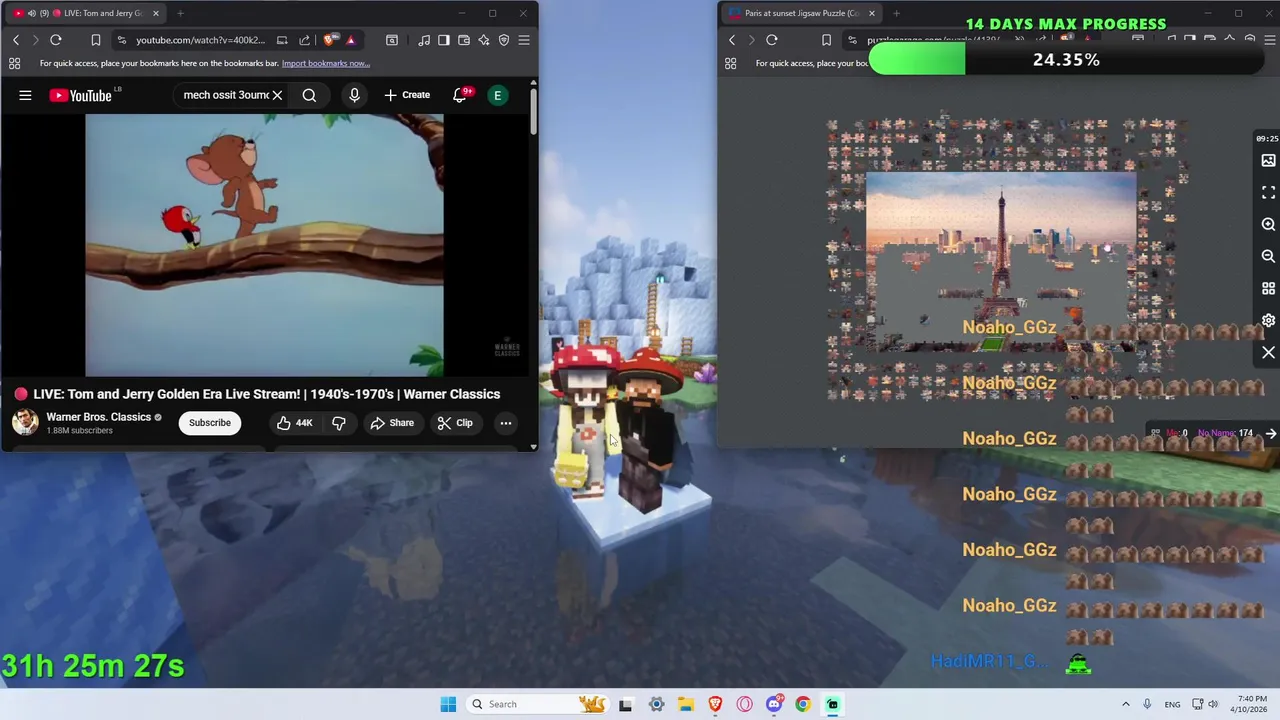Click the Share button under the video

(392, 422)
